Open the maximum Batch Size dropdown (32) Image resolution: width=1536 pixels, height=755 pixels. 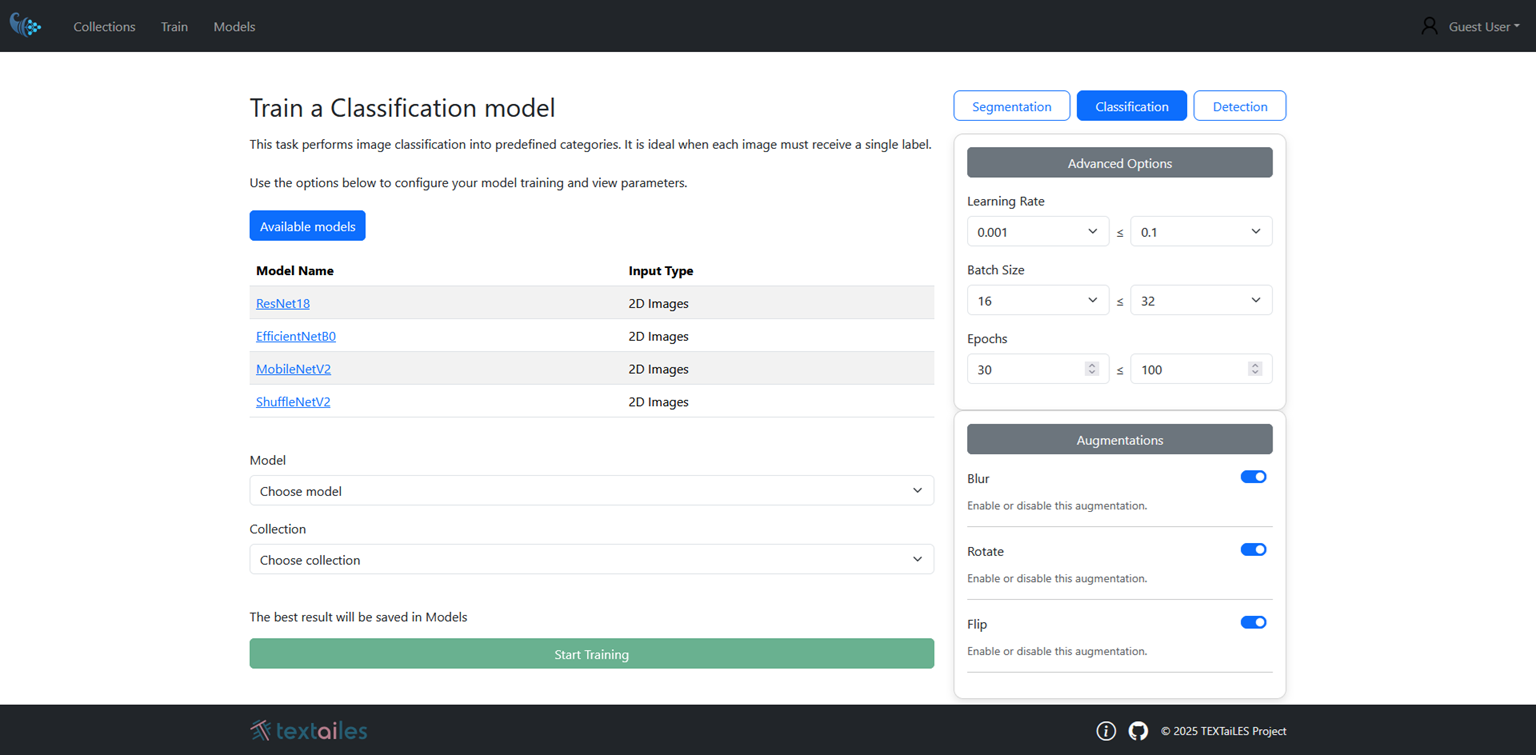click(x=1200, y=301)
